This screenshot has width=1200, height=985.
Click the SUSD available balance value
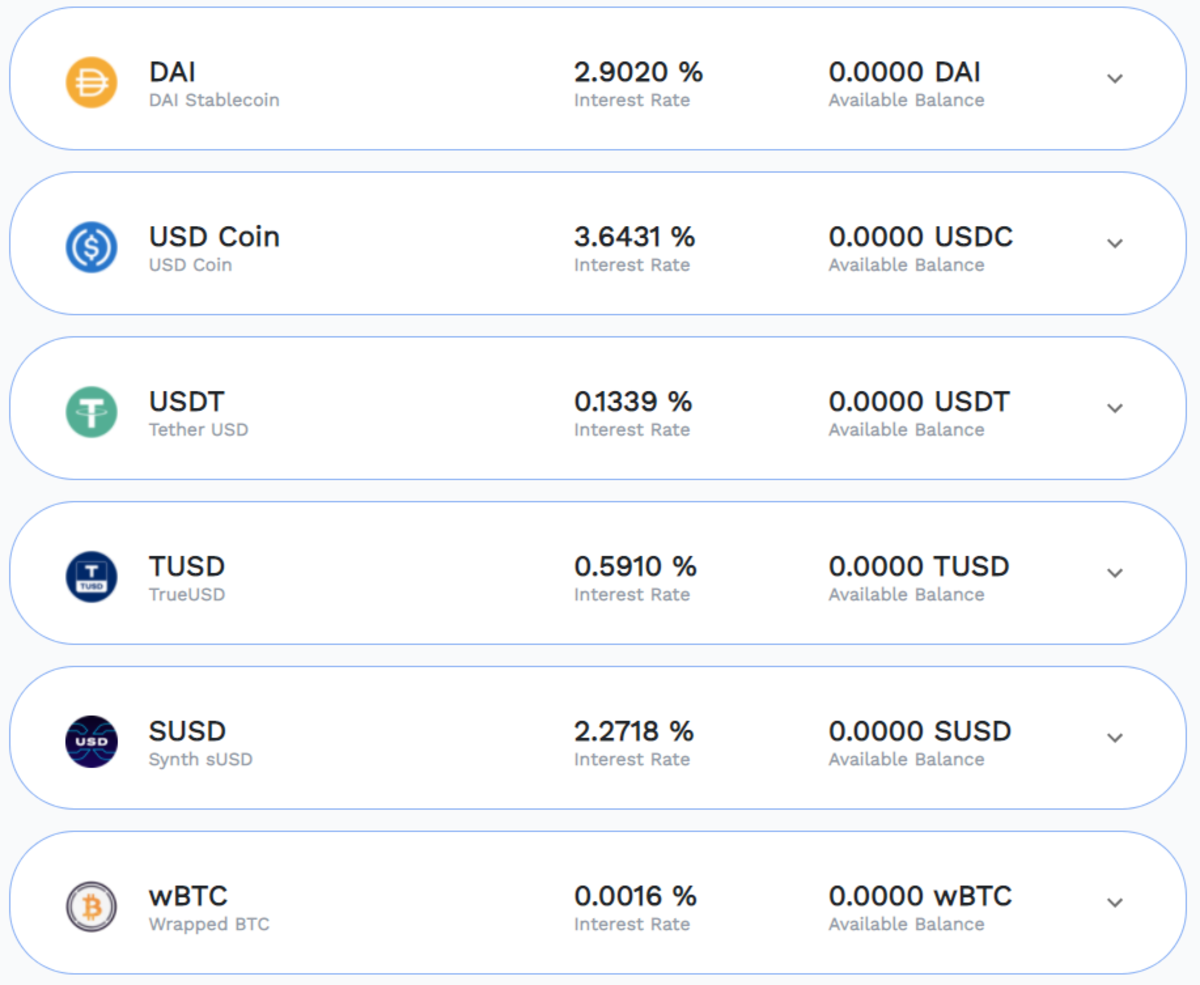[x=920, y=731]
